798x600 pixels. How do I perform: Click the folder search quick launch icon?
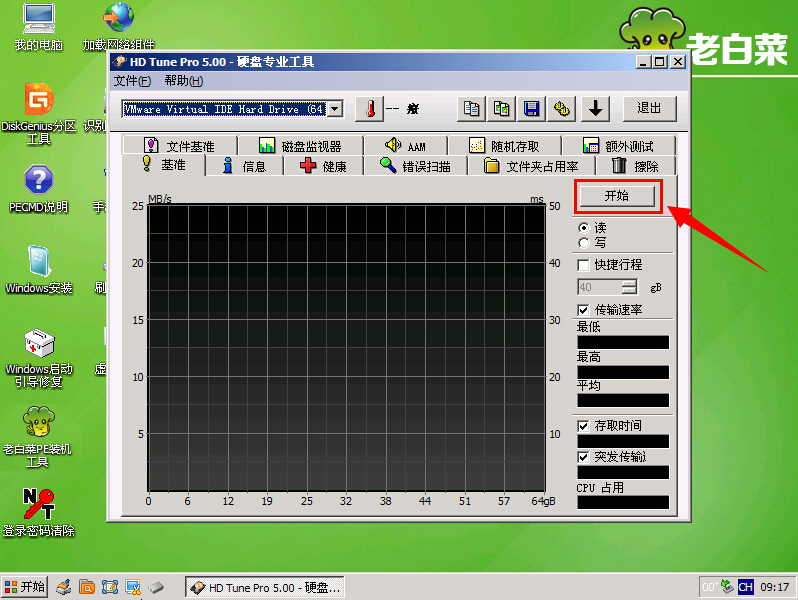(87, 587)
